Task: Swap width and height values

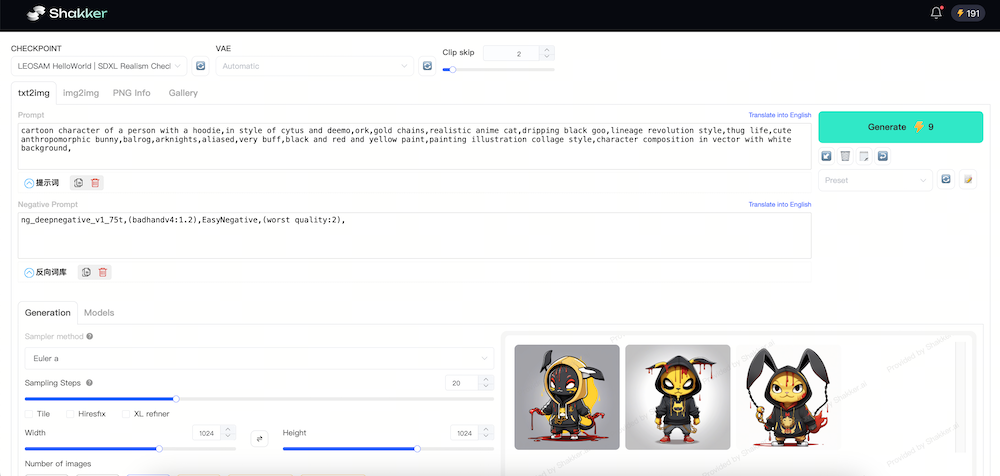Action: click(260, 438)
